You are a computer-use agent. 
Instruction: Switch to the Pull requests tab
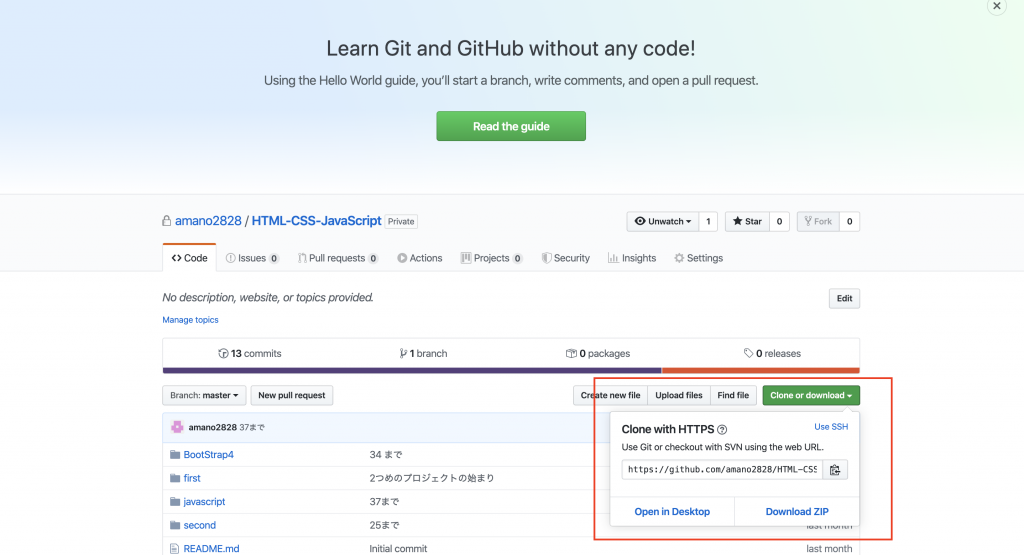338,258
